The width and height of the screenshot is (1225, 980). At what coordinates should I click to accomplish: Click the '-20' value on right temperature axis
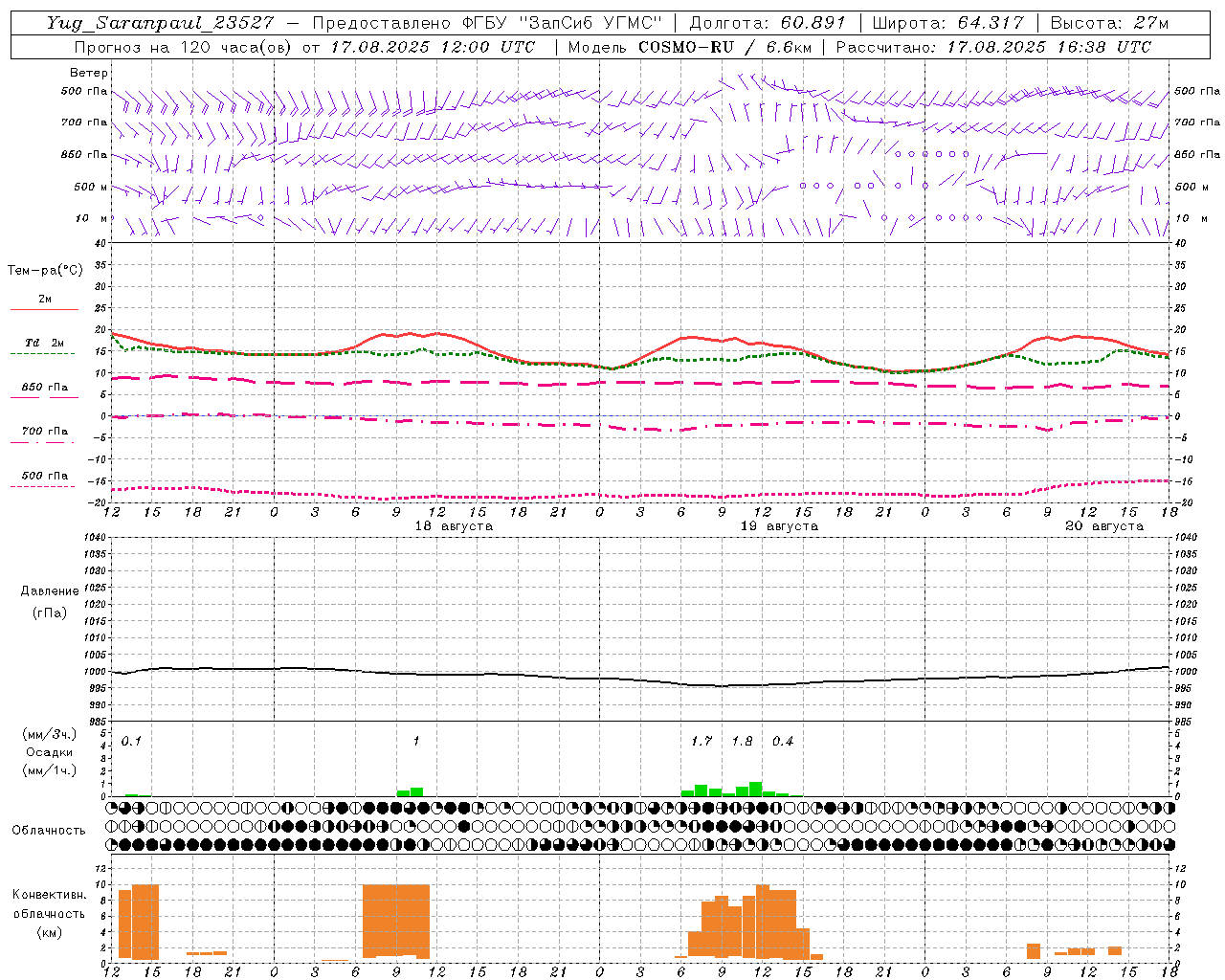(1182, 502)
